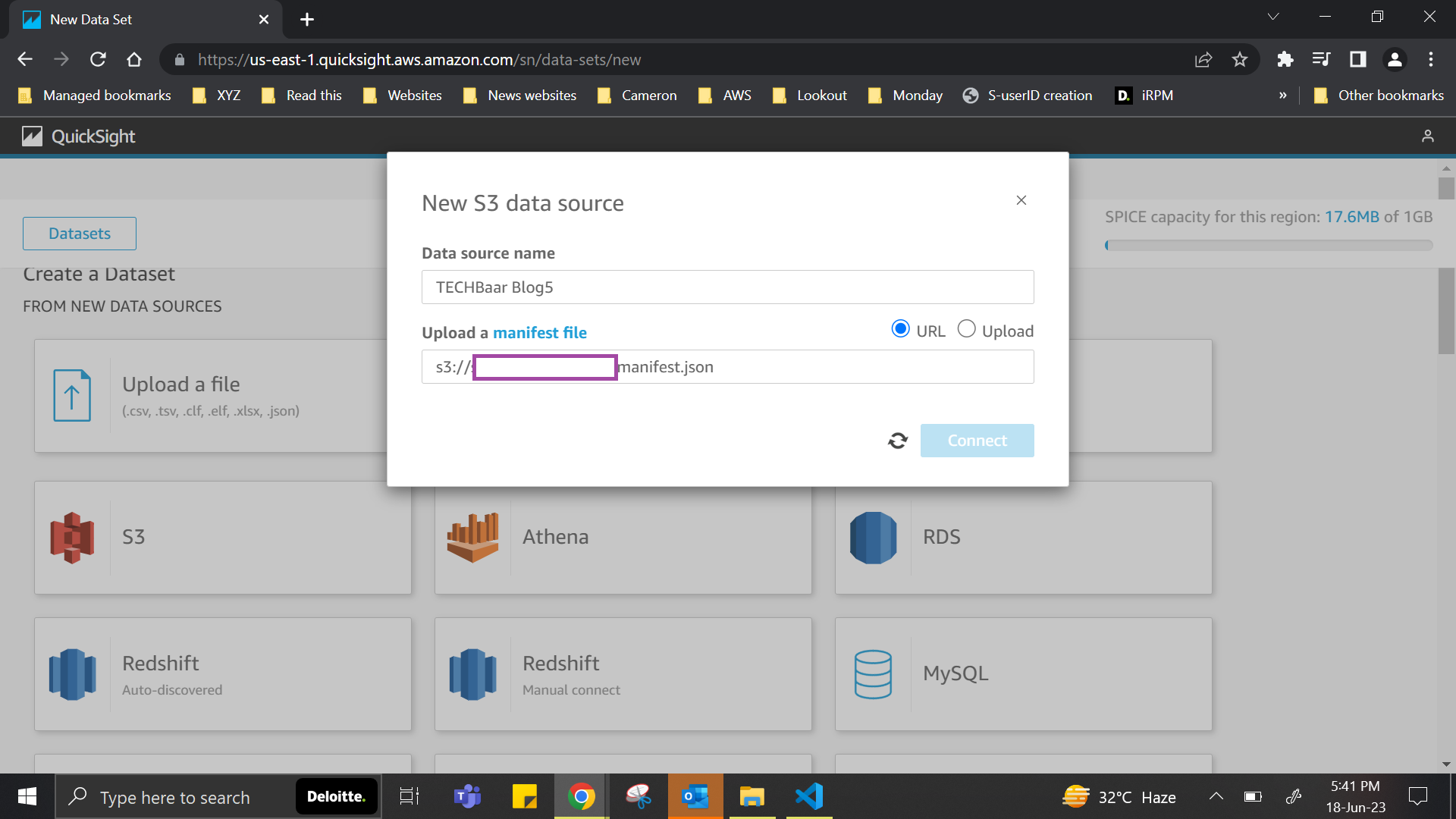Screen dimensions: 1456x819
Task: Click the Datasets button
Action: [80, 234]
